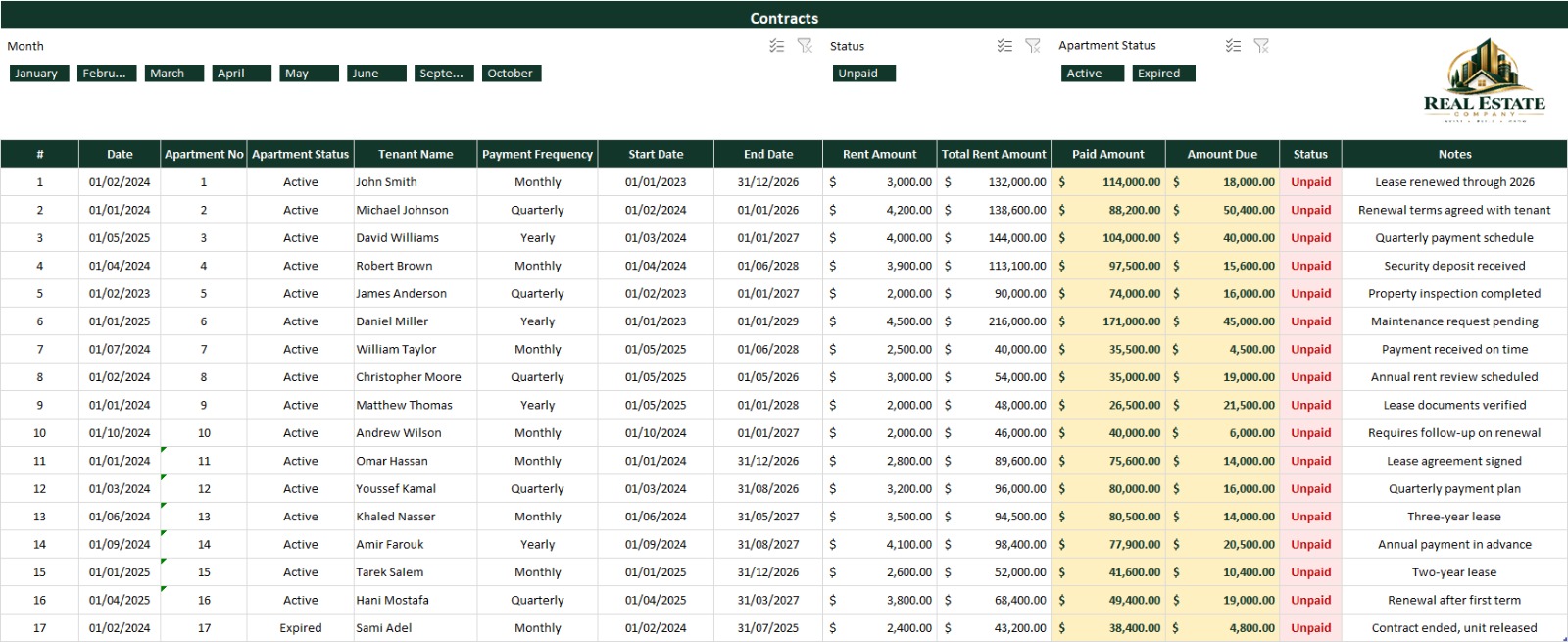
Task: Clear the Apartment Status slicer filter
Action: (x=1261, y=46)
